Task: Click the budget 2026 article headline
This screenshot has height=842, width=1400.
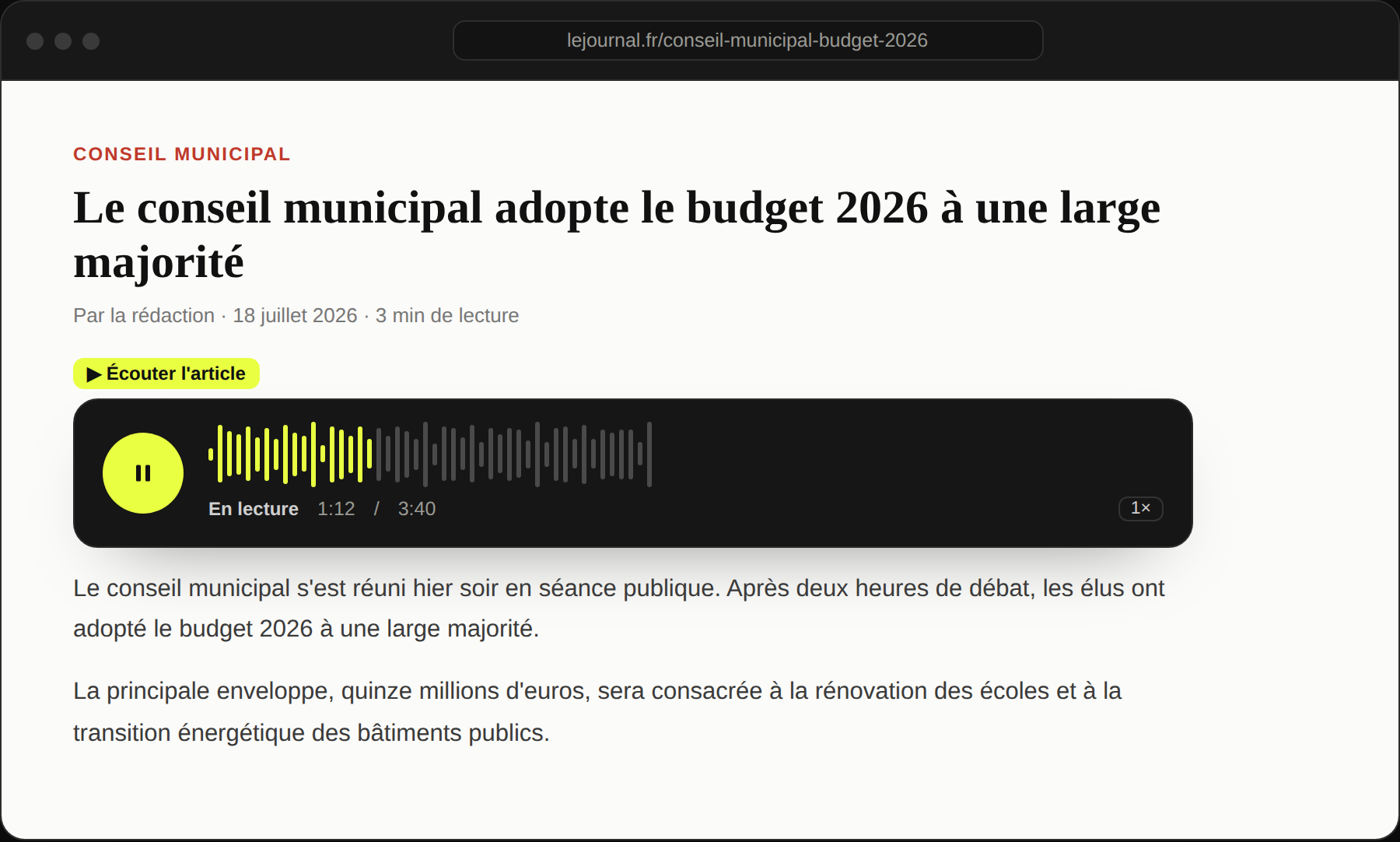Action: pos(617,234)
